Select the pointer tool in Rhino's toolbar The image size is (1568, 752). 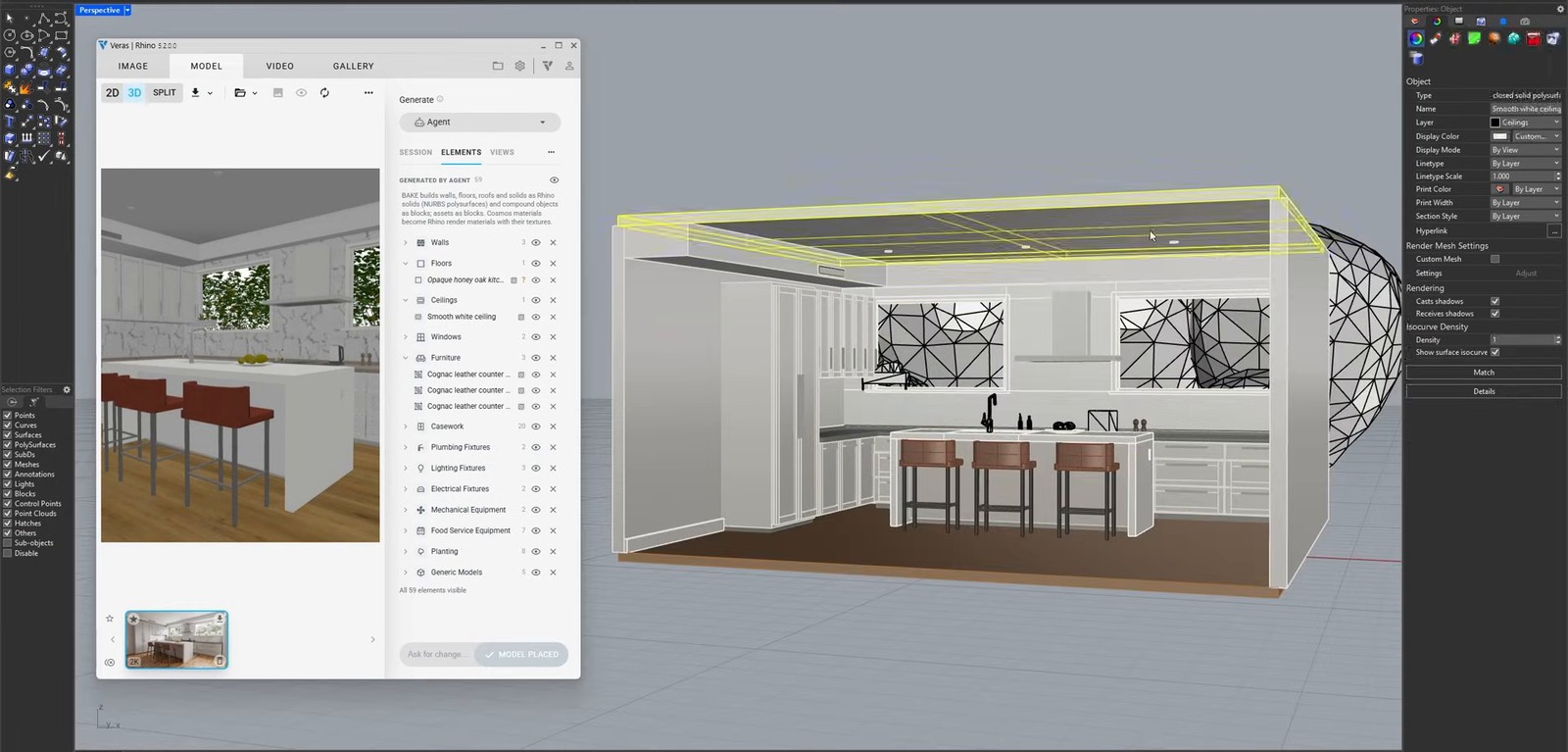point(10,18)
